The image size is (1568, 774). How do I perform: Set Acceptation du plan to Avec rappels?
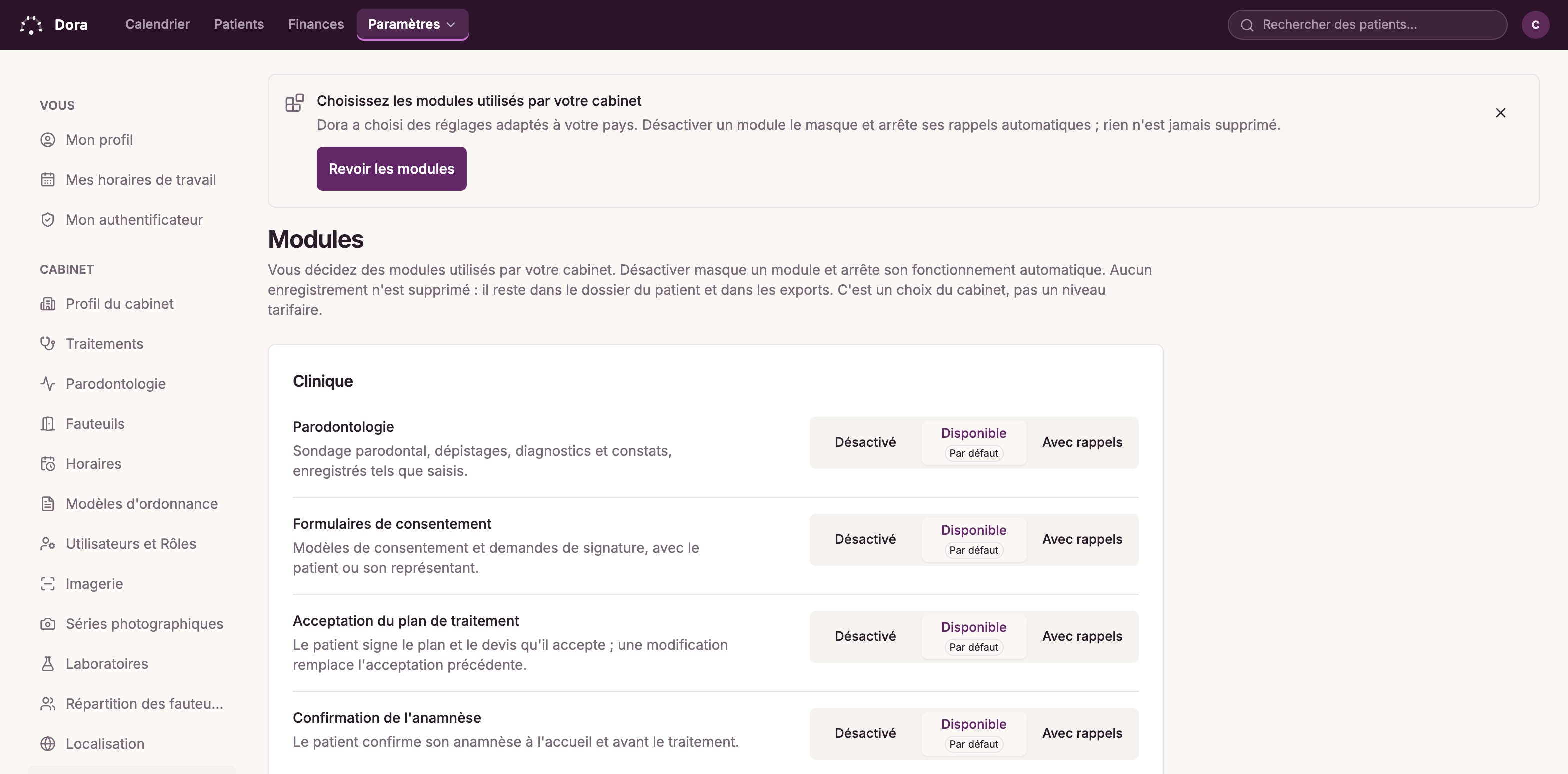(1082, 636)
